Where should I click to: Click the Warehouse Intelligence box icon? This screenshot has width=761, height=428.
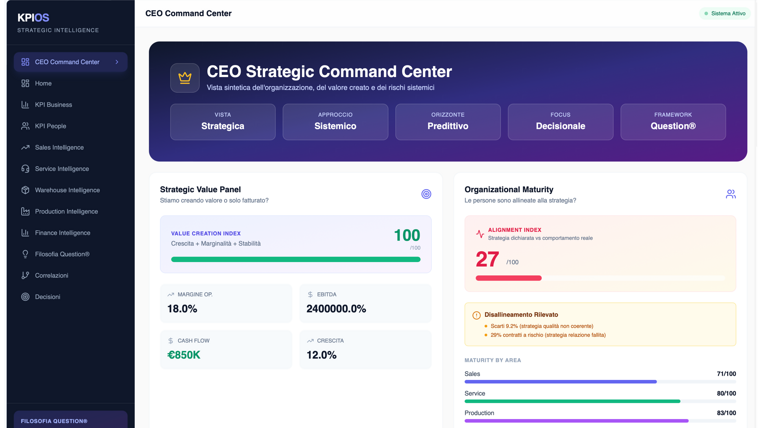click(25, 190)
